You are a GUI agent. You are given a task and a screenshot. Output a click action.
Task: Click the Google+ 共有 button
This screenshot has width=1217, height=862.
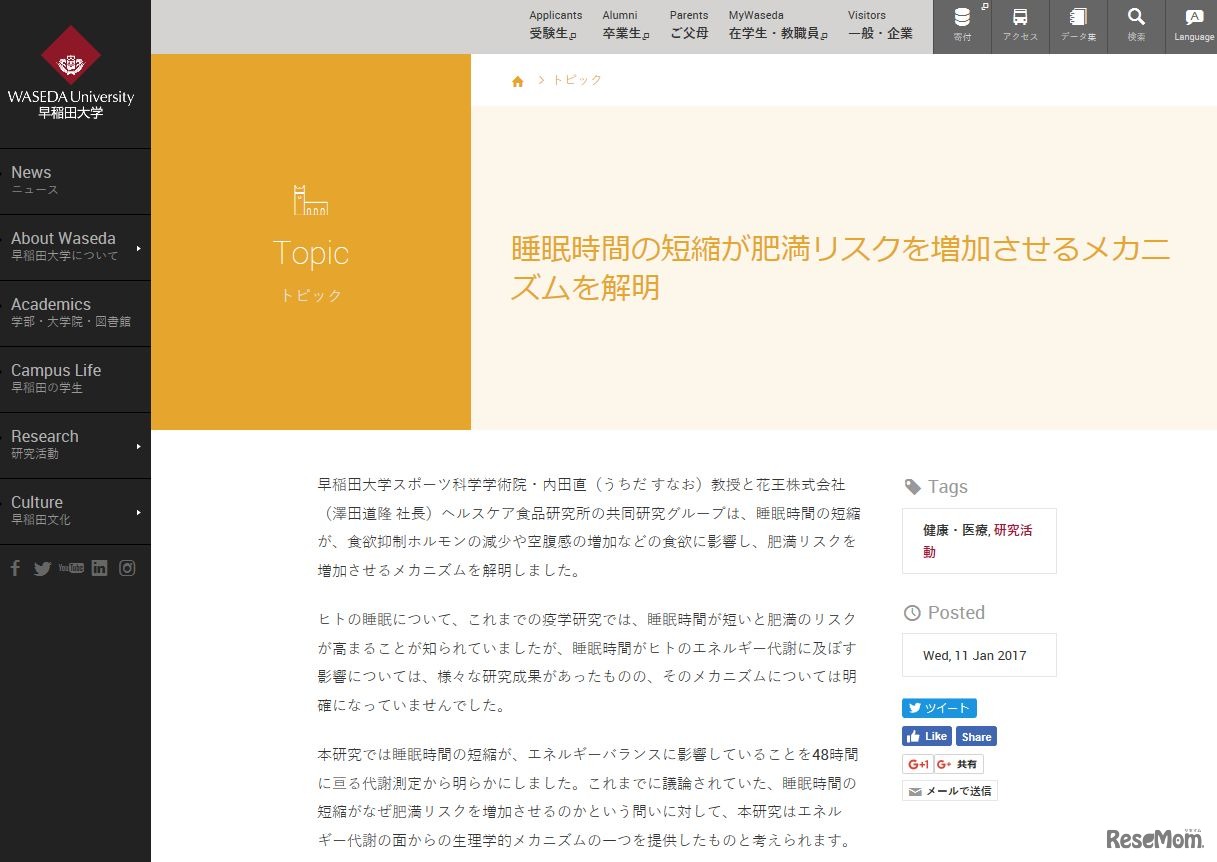pyautogui.click(x=959, y=764)
